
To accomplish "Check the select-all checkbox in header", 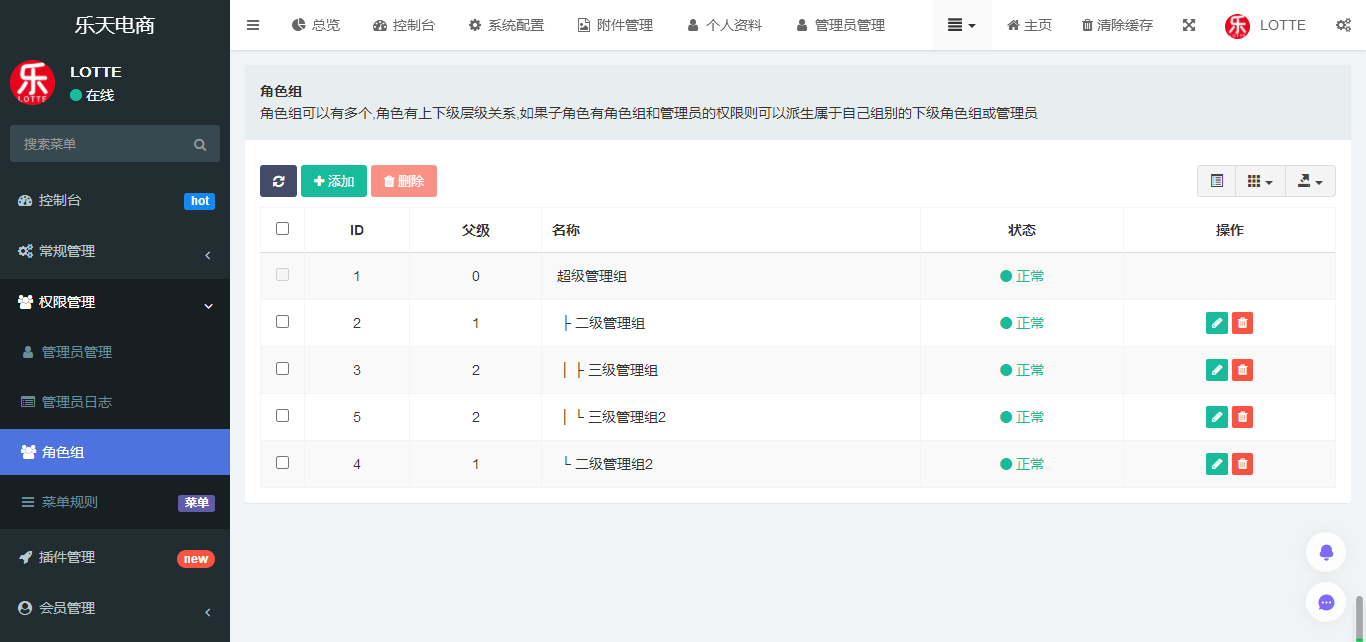I will pyautogui.click(x=282, y=229).
